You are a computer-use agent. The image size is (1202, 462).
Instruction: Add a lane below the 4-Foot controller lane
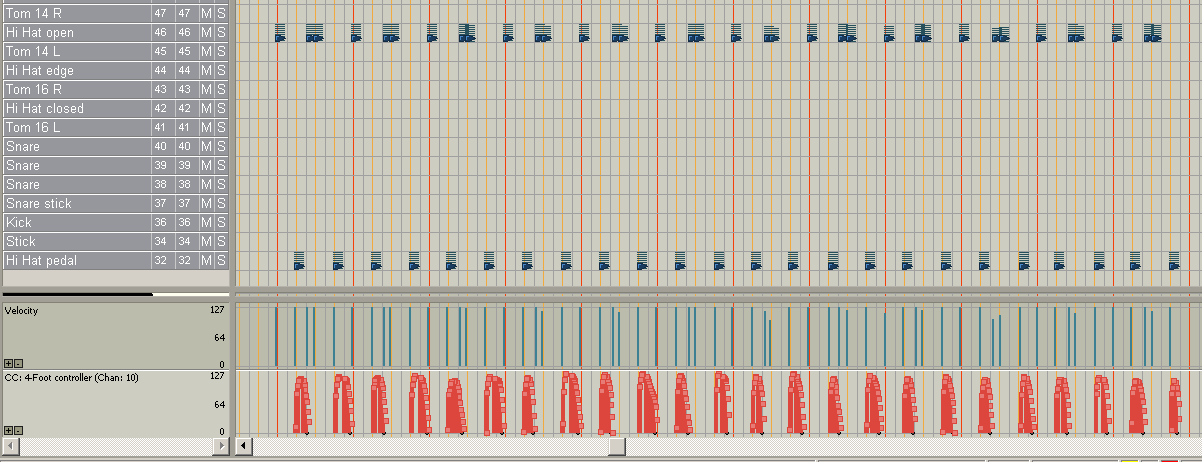[9, 430]
